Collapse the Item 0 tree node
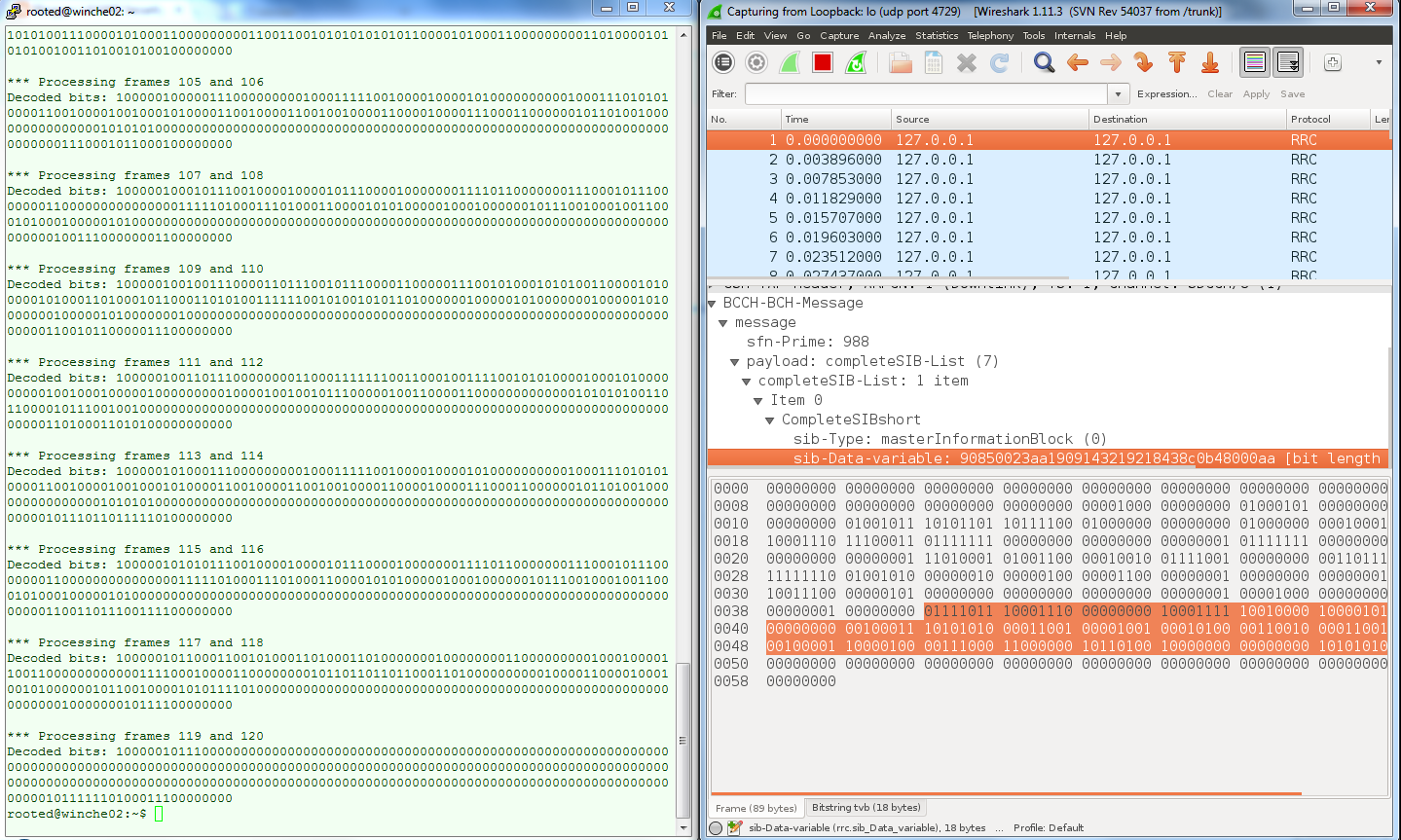 [x=759, y=401]
